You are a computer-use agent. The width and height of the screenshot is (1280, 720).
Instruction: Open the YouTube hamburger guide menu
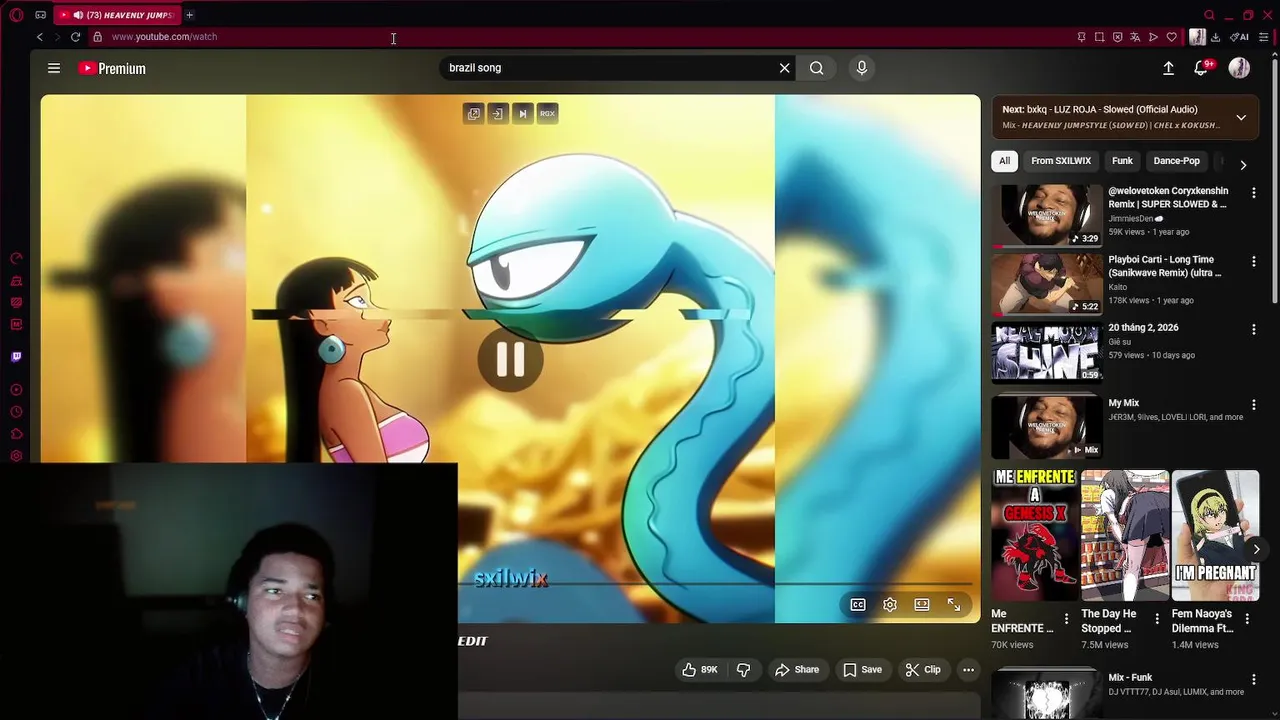tap(54, 68)
